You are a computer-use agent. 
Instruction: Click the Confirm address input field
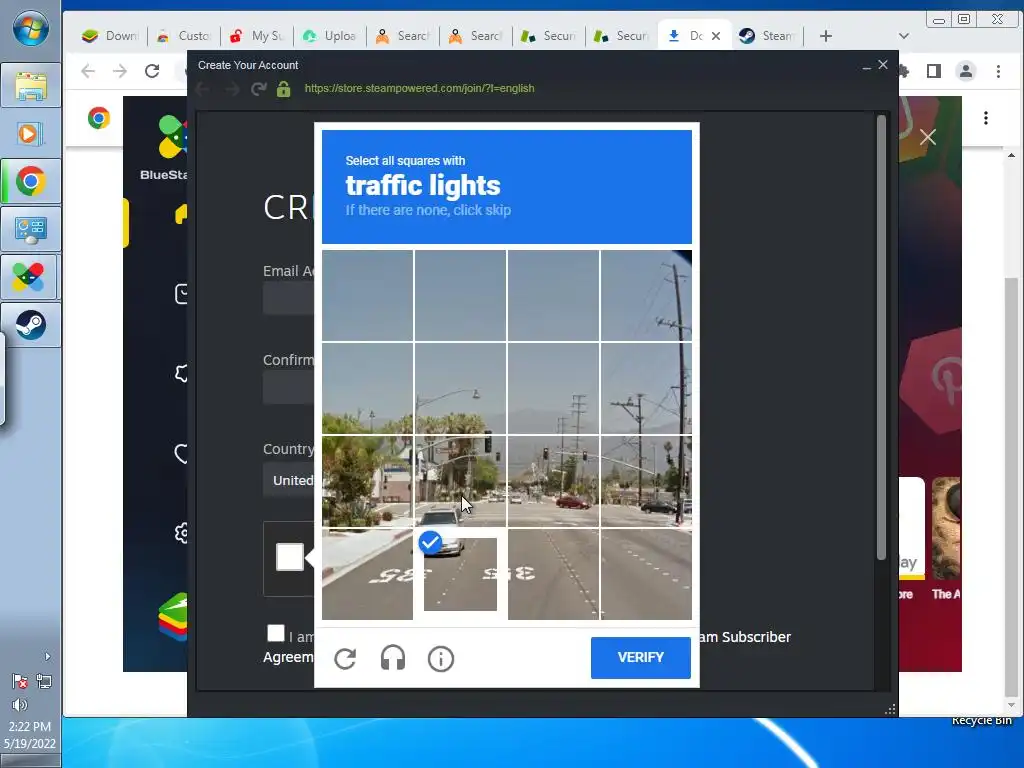[289, 388]
